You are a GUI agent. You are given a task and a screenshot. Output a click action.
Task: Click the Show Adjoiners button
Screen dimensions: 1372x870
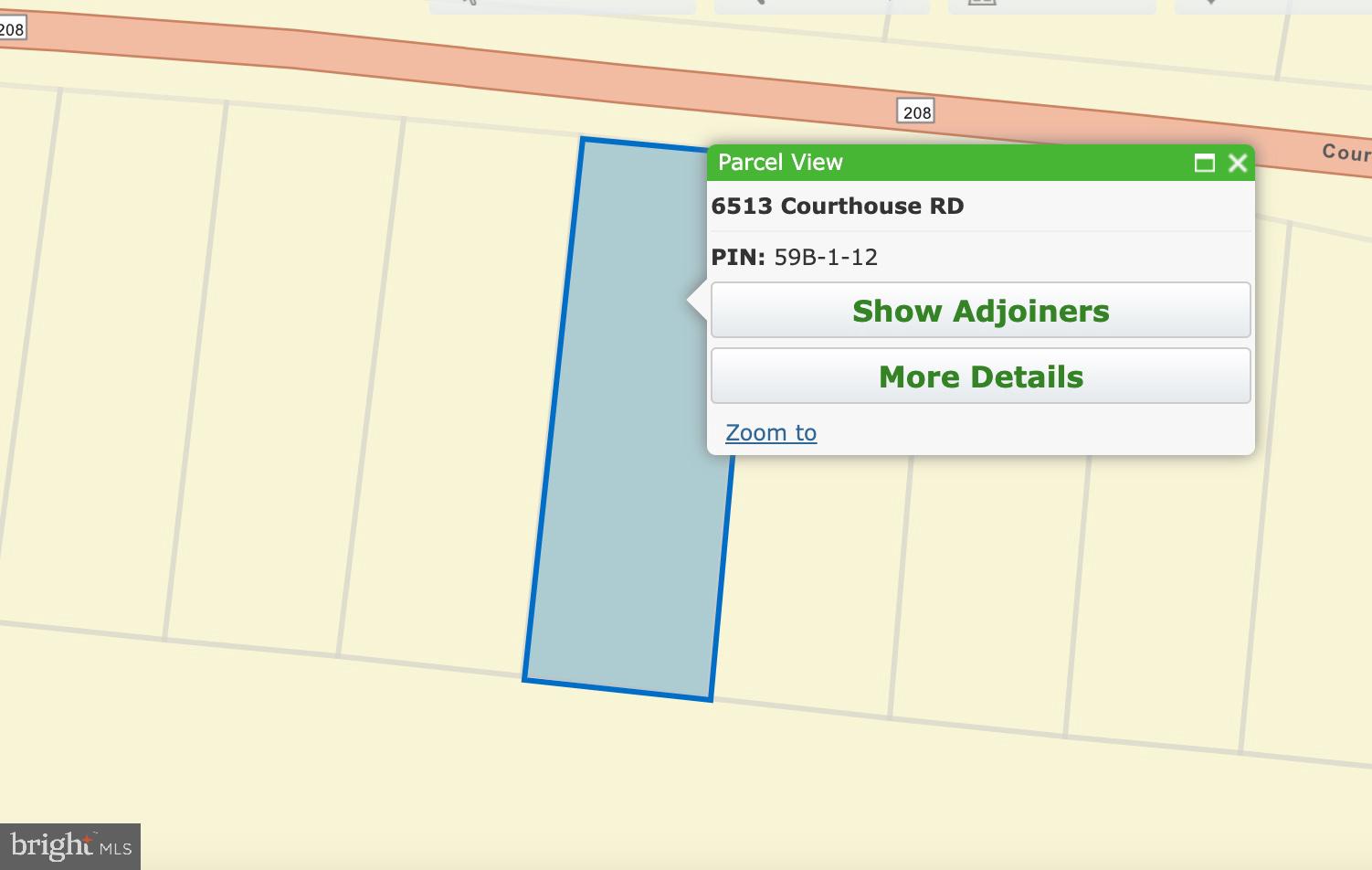coord(980,311)
